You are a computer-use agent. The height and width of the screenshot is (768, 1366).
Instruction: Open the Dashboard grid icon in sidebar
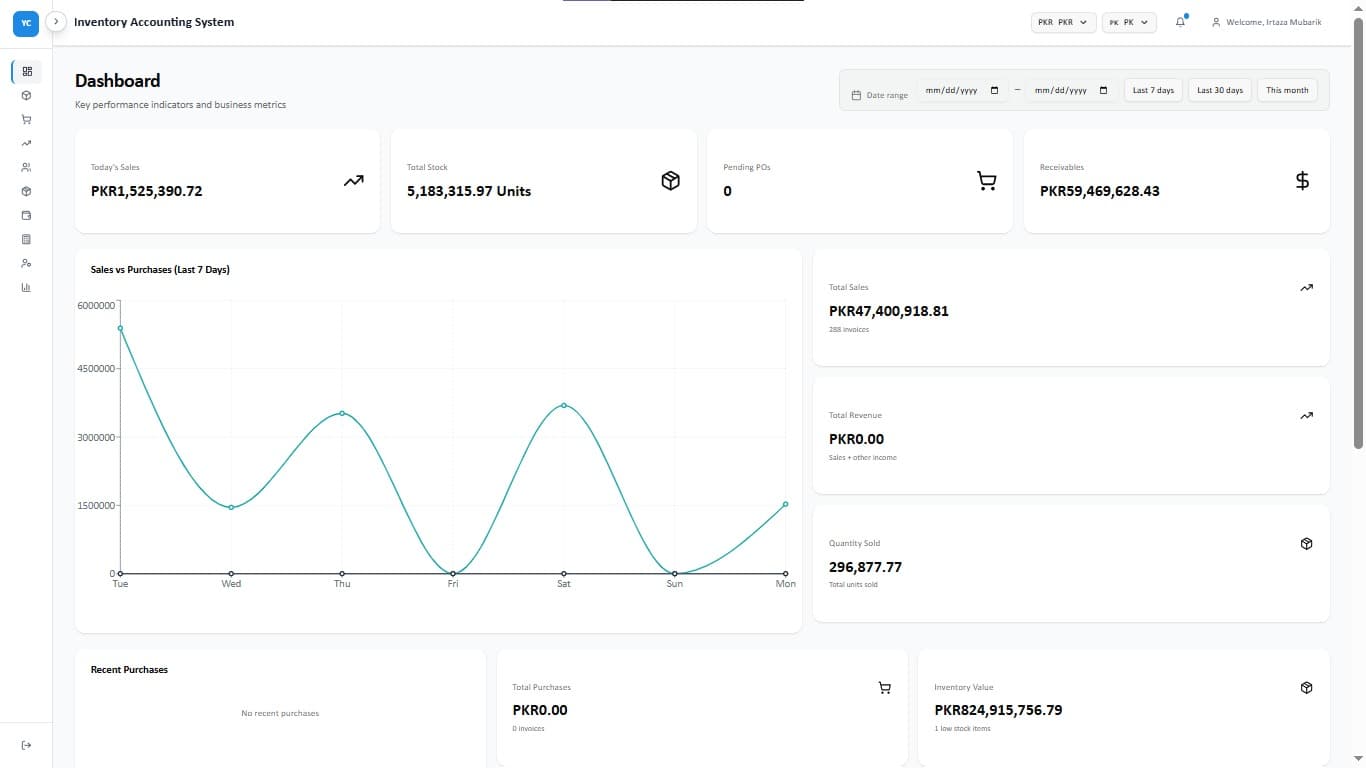[27, 71]
